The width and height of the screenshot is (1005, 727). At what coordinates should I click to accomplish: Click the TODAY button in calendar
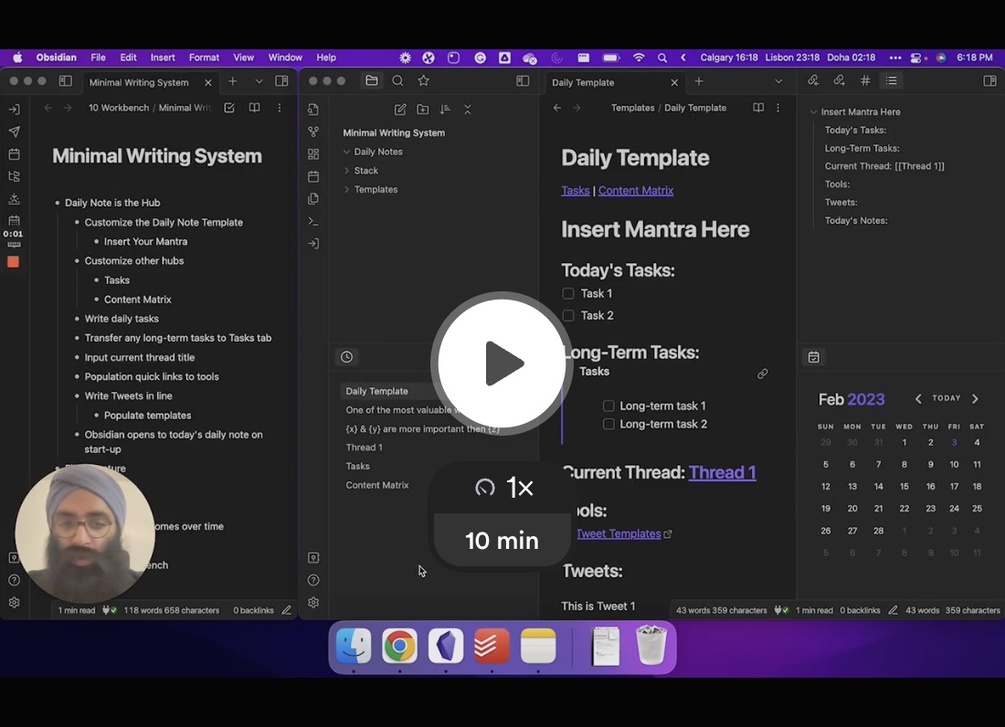point(946,398)
